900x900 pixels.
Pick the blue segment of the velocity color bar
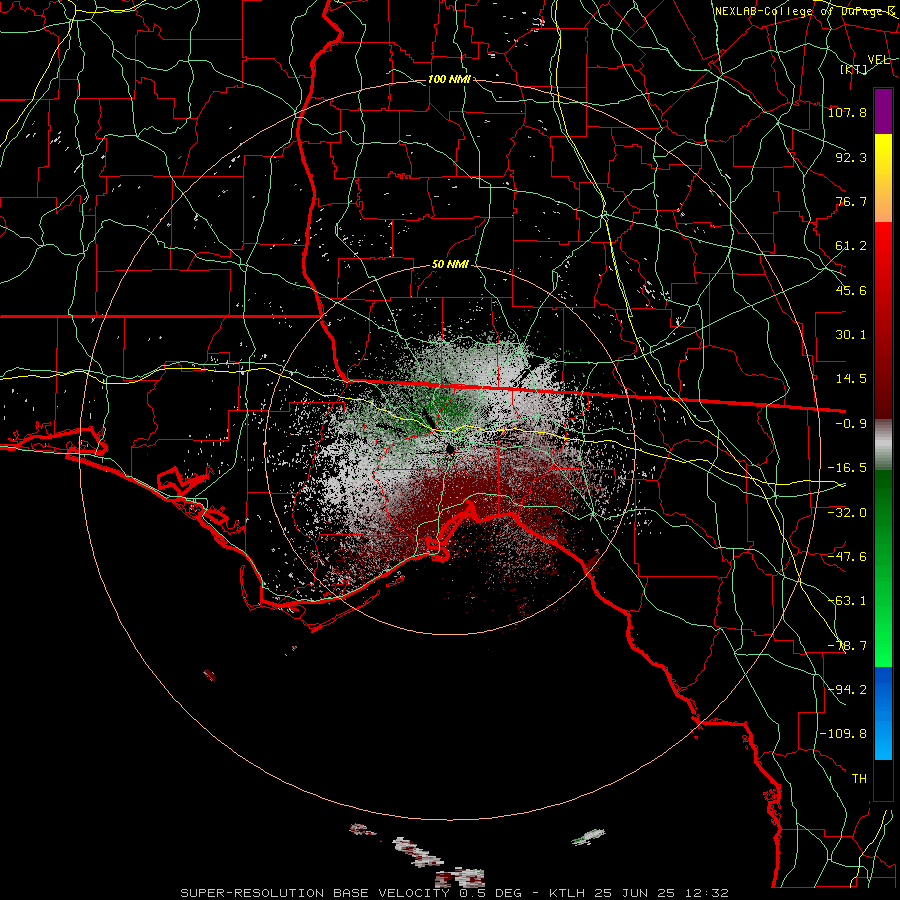tap(883, 713)
